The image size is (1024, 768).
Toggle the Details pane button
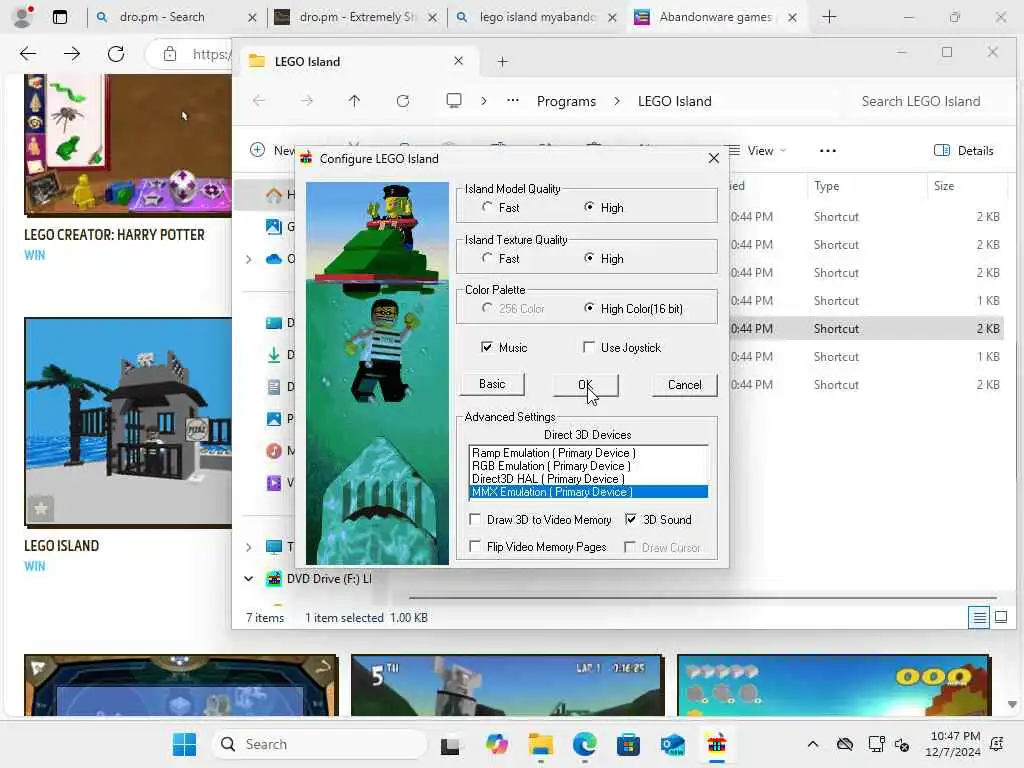coord(964,150)
